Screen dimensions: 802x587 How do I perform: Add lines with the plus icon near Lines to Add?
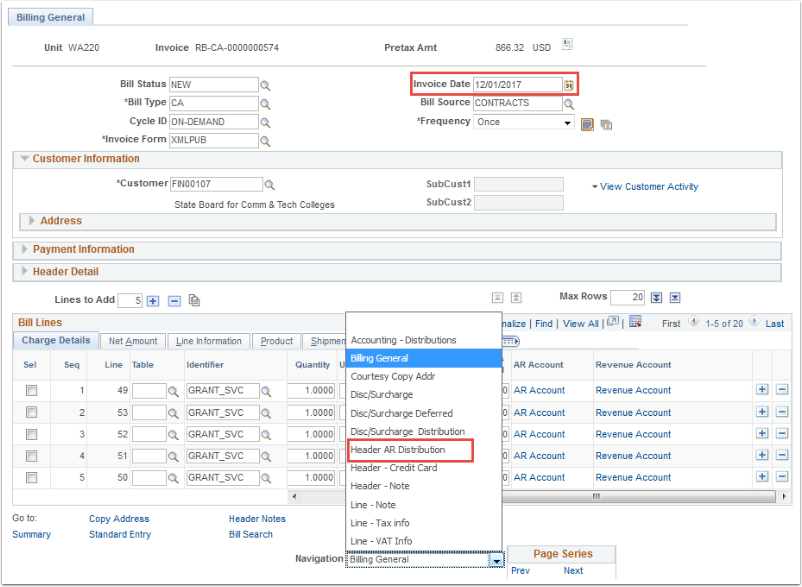tap(153, 301)
